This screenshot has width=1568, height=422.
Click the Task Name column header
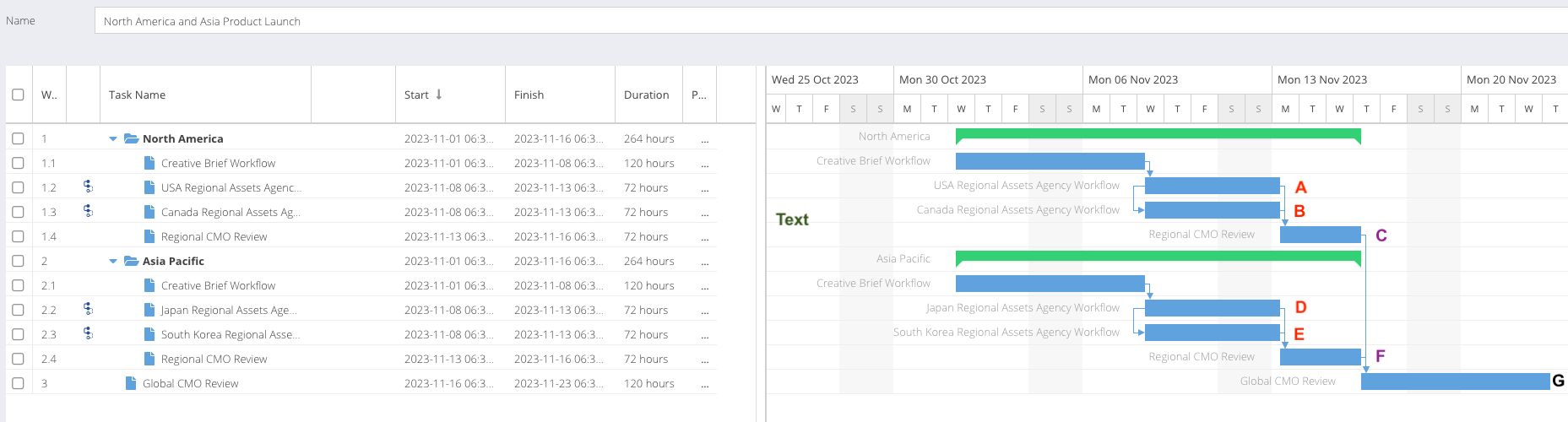pos(137,95)
